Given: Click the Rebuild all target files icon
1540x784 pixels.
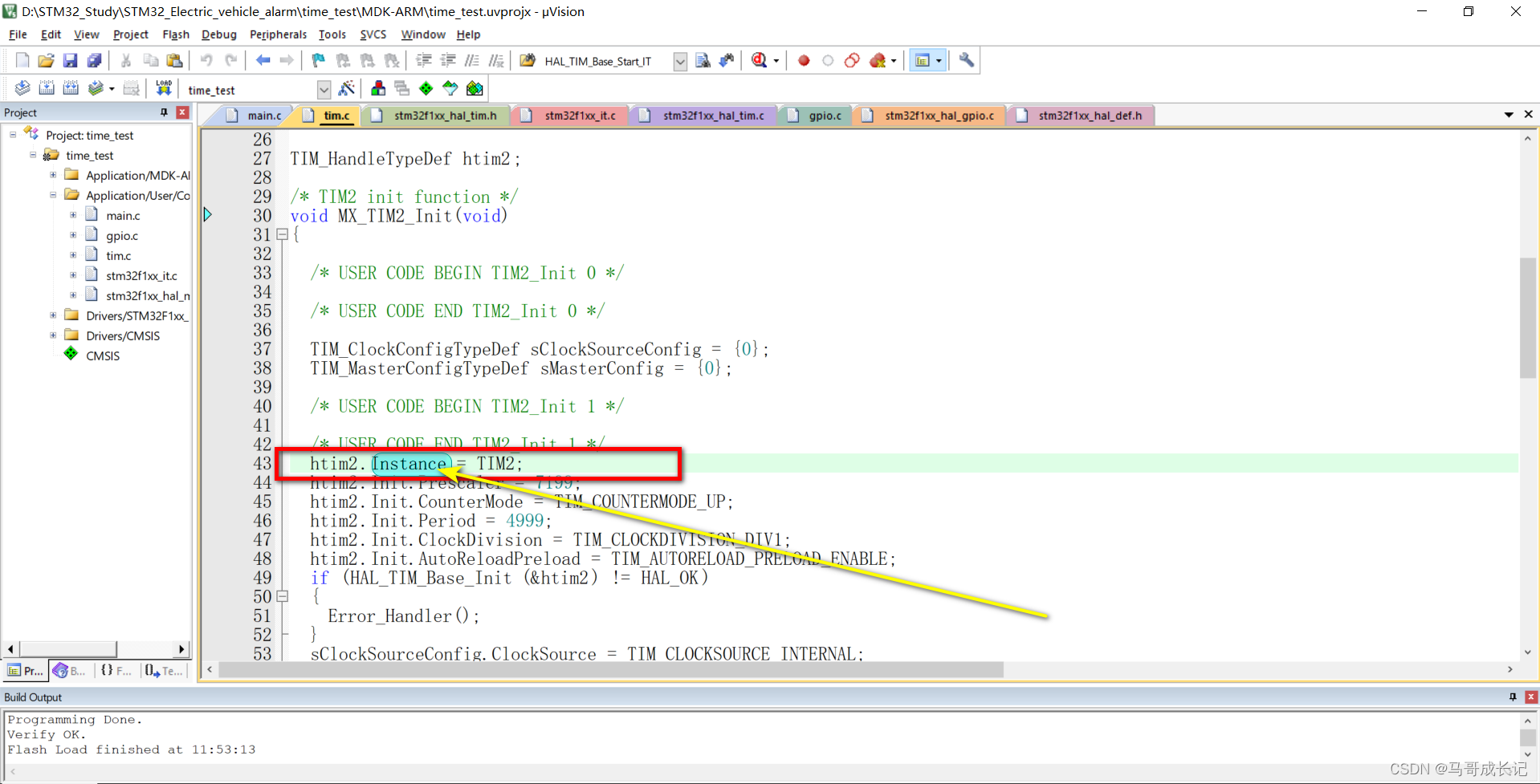Looking at the screenshot, I should pyautogui.click(x=71, y=88).
